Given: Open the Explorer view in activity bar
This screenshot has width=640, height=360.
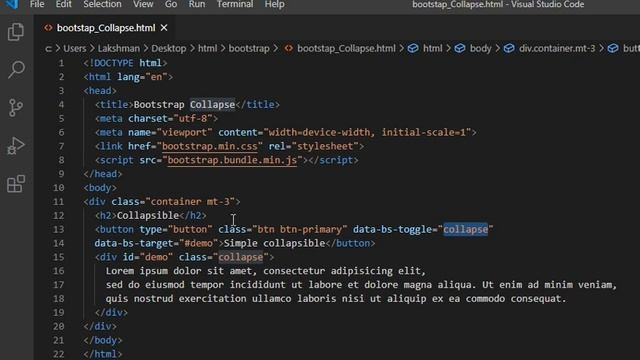Looking at the screenshot, I should click(x=16, y=31).
